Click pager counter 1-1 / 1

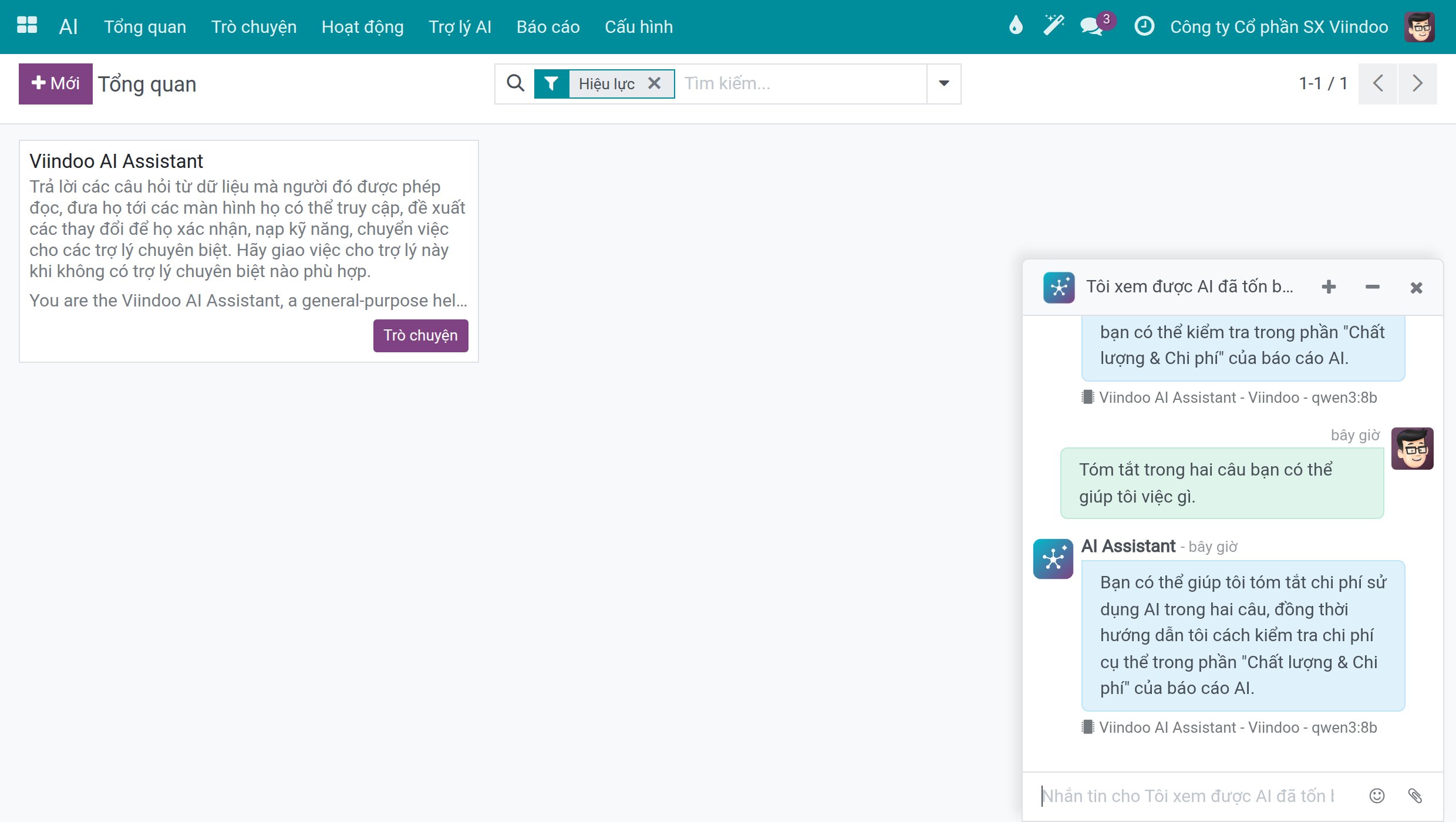pyautogui.click(x=1323, y=83)
